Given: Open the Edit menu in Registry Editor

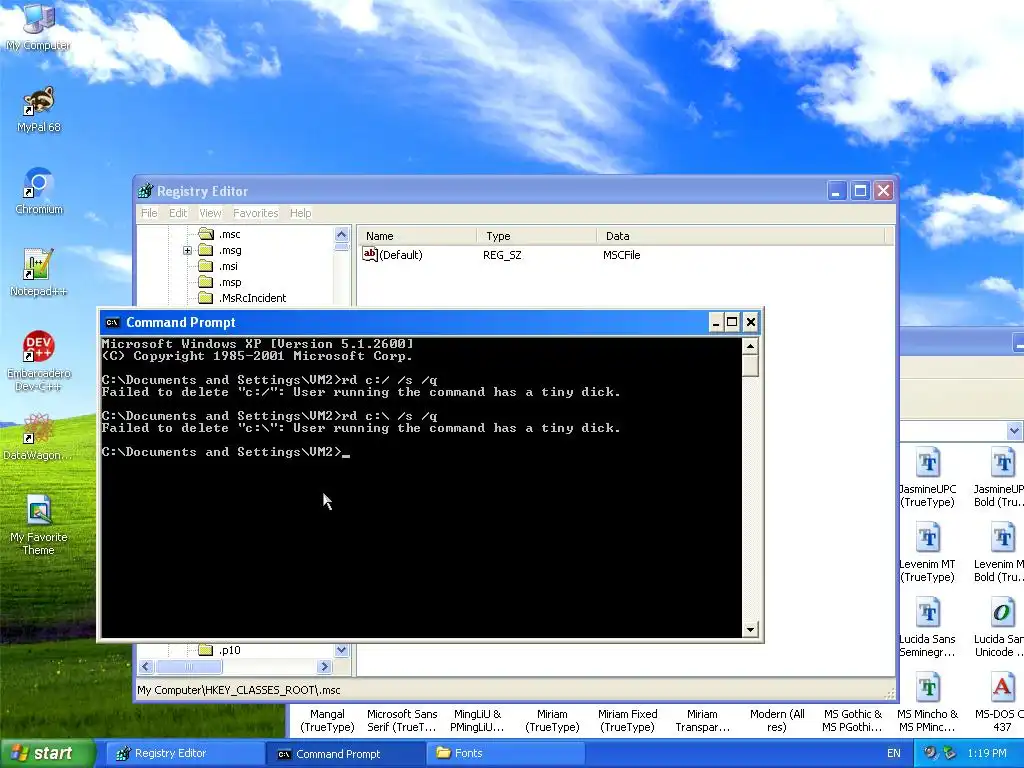Looking at the screenshot, I should pos(178,213).
